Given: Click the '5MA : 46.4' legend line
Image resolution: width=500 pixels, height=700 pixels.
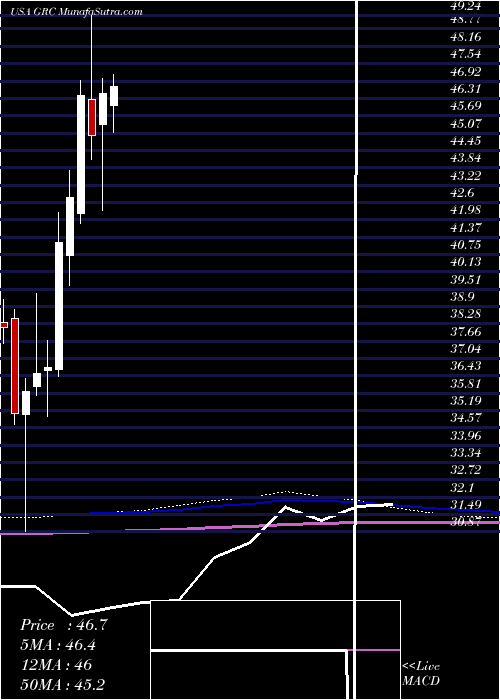Looking at the screenshot, I should pos(58,645).
